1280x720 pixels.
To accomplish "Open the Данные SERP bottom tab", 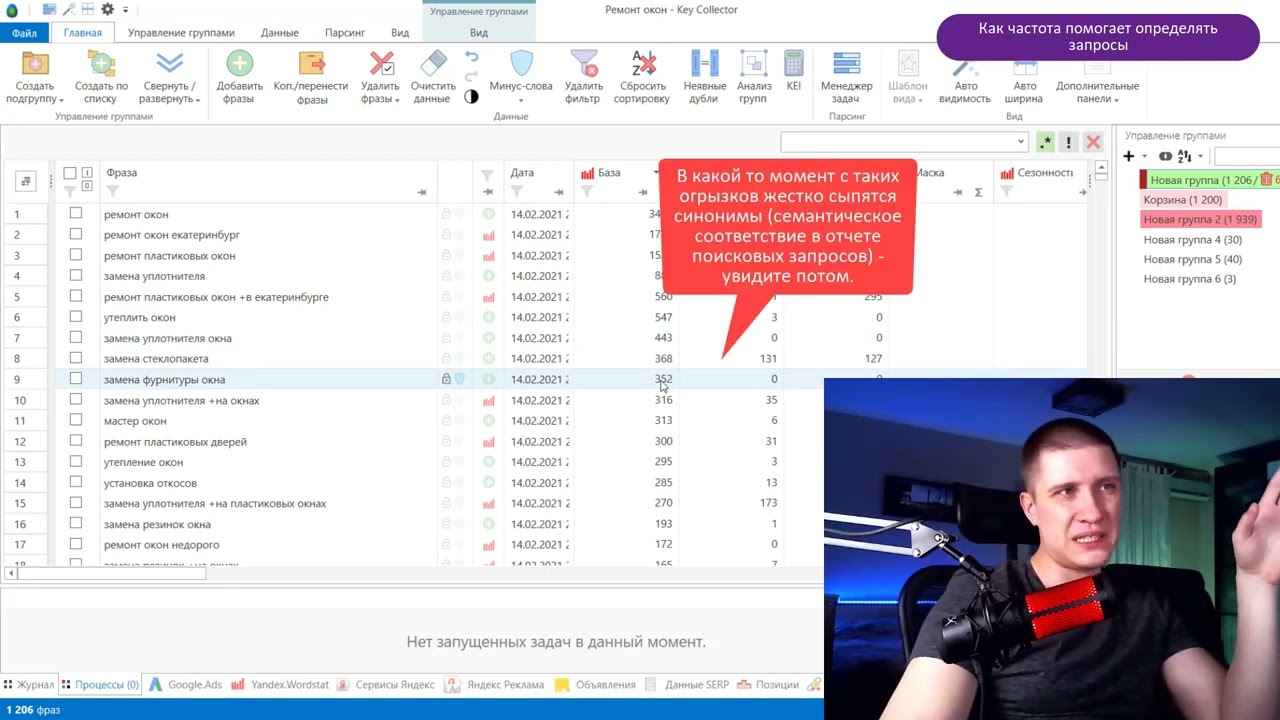I will [x=687, y=685].
